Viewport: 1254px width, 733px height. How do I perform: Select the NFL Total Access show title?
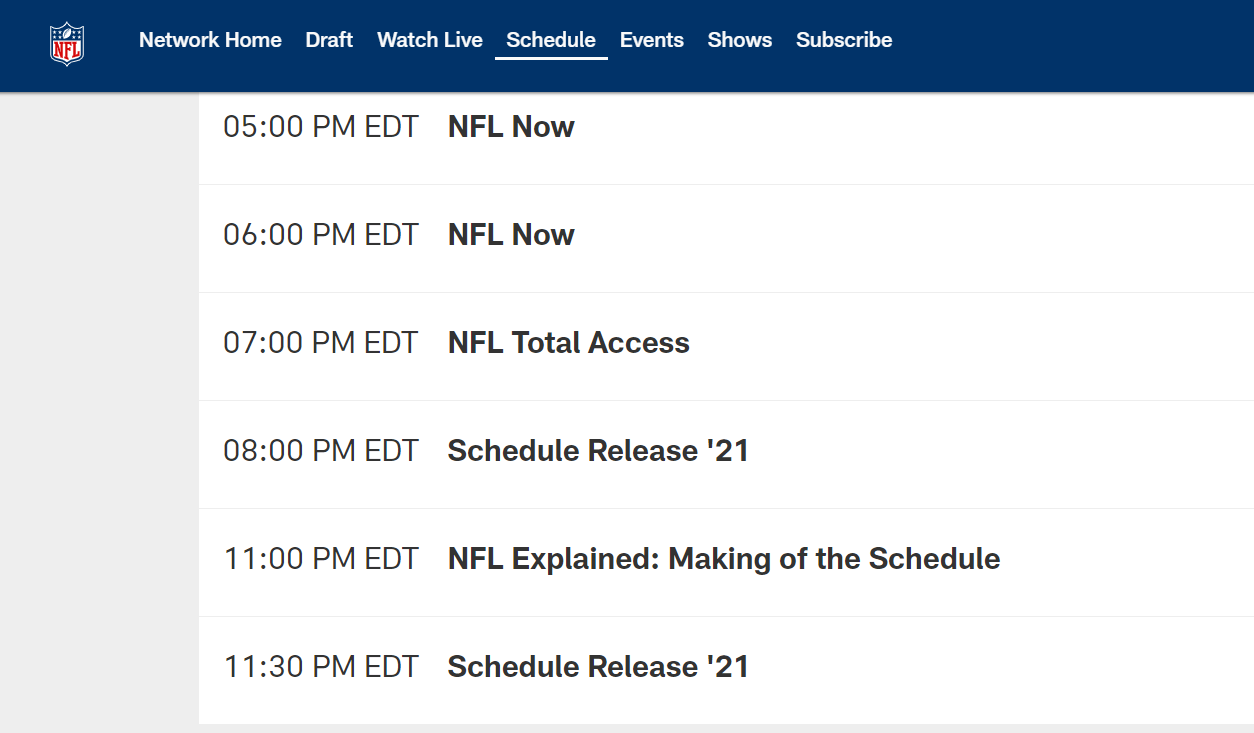[568, 343]
